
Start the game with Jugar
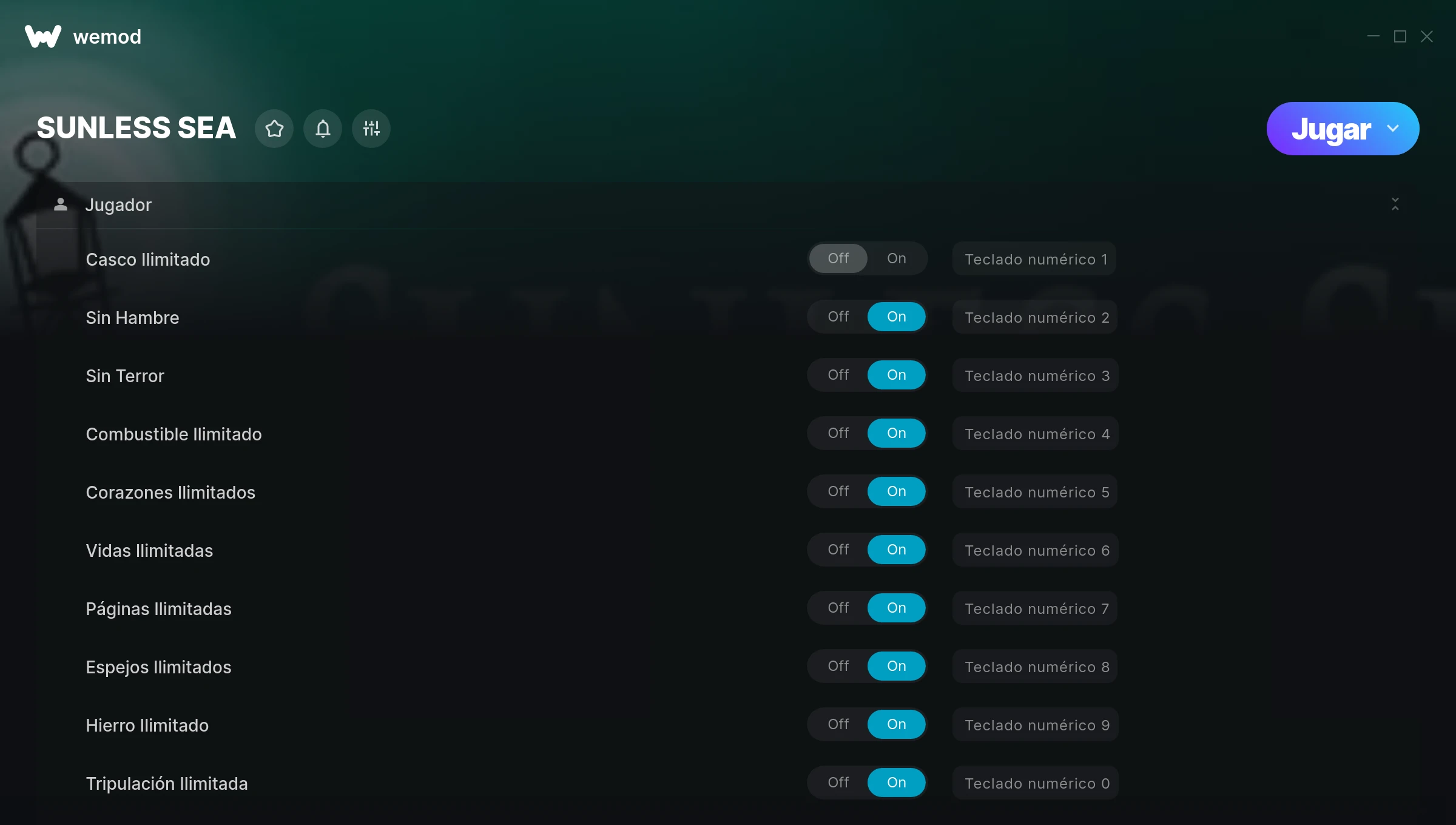[1331, 129]
